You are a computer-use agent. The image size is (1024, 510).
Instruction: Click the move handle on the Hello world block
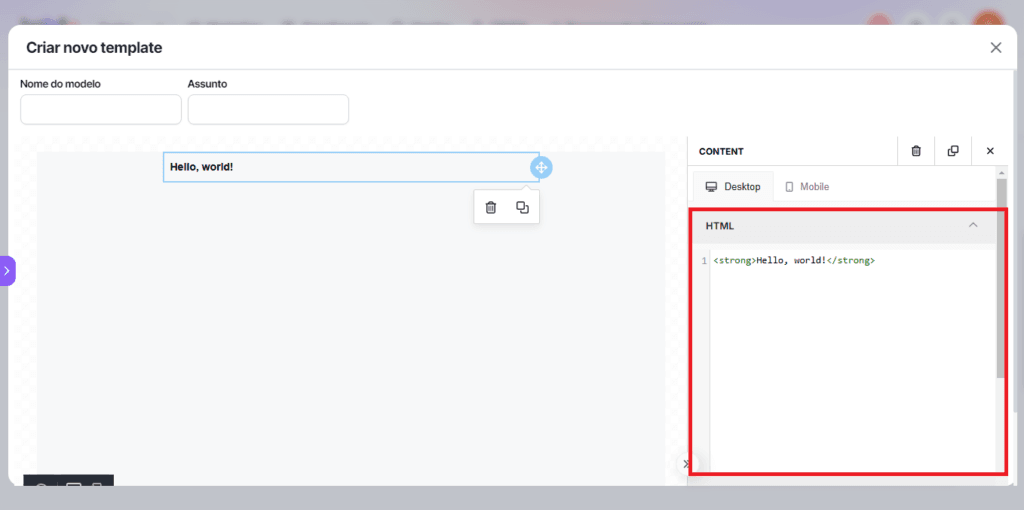click(x=541, y=167)
